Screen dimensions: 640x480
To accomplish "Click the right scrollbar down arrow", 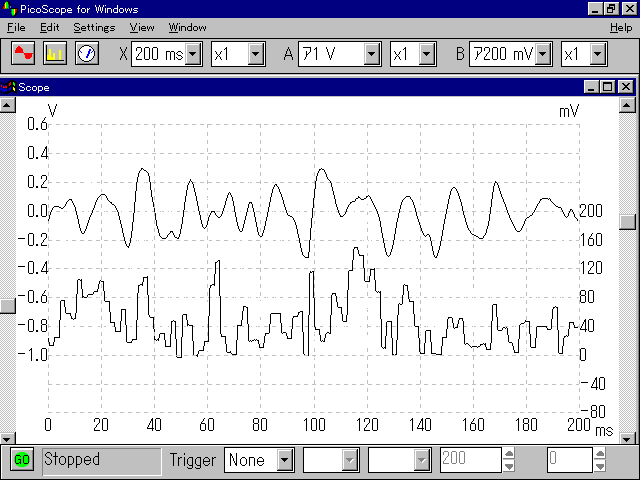I will 627,439.
